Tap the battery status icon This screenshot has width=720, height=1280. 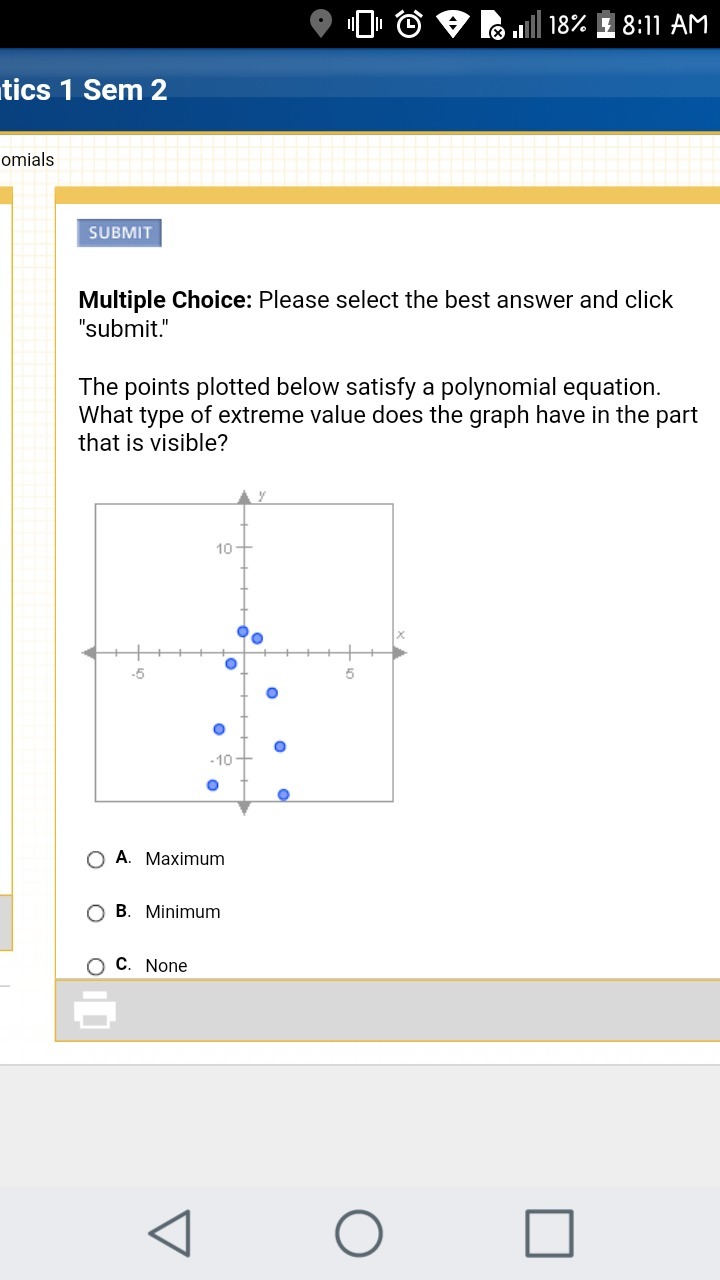click(x=605, y=23)
